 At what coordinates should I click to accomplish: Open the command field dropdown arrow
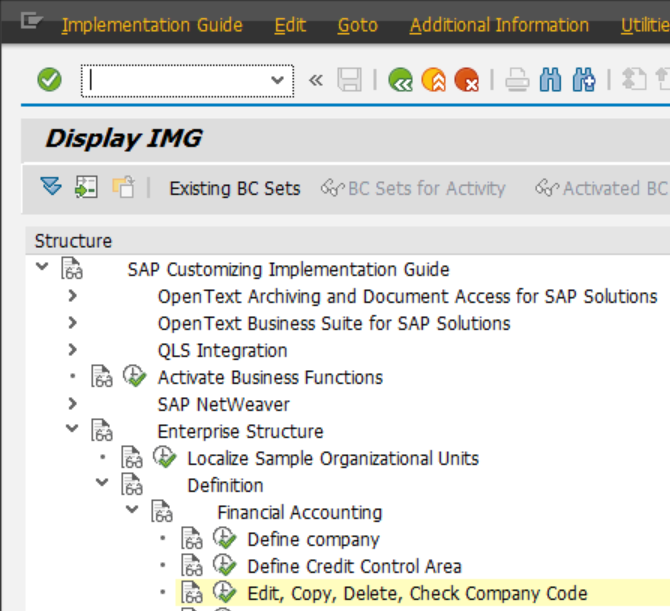click(277, 80)
